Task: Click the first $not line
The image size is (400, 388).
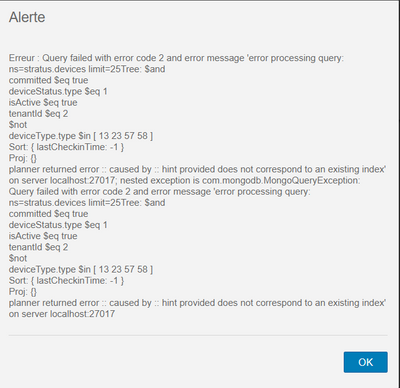Action: pyautogui.click(x=18, y=125)
